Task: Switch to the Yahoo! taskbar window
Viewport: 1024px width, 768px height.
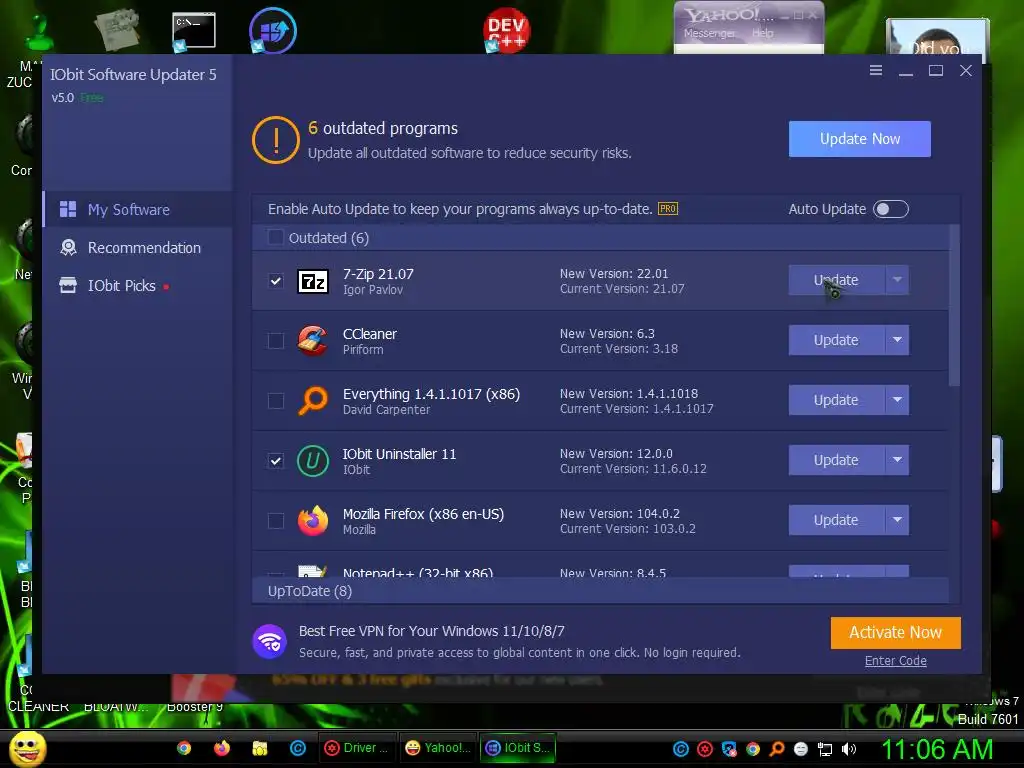Action: point(437,748)
